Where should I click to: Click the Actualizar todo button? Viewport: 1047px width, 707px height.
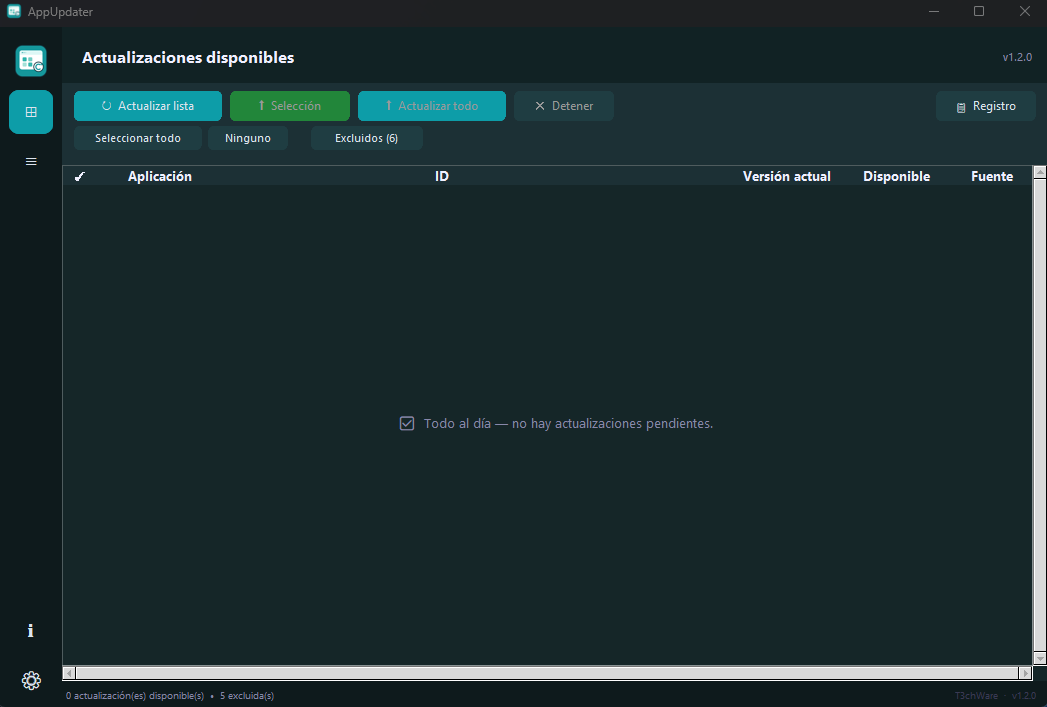point(431,106)
